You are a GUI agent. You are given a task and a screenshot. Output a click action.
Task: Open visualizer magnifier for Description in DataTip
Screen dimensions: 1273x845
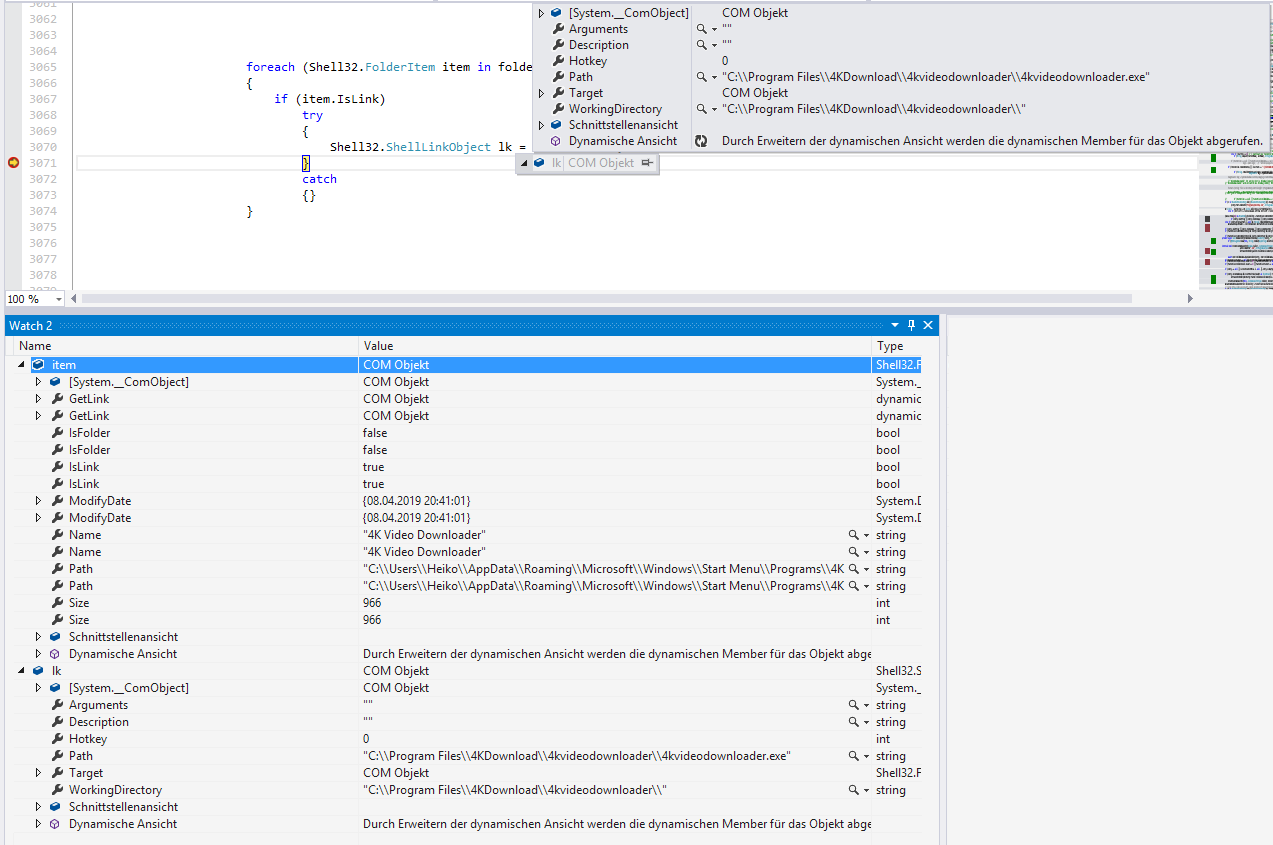coord(702,45)
